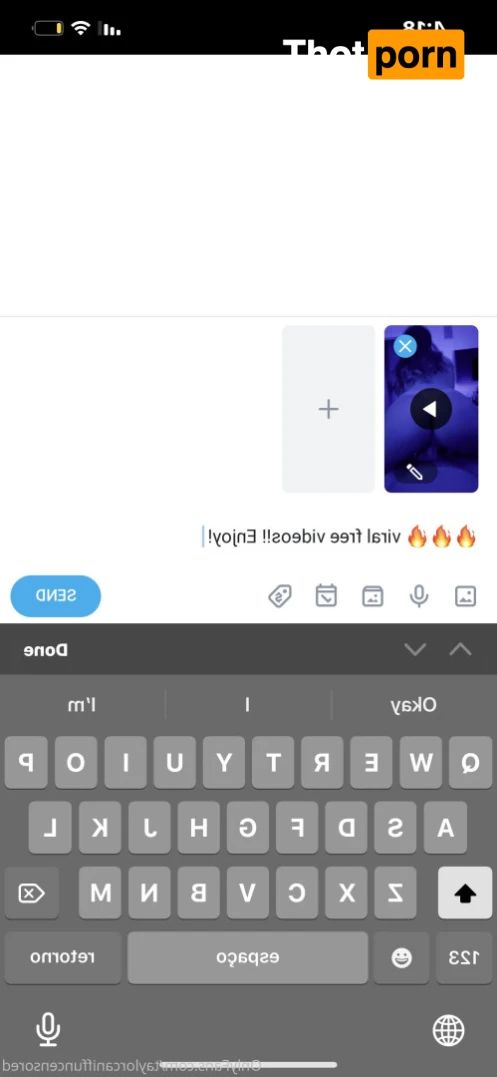Screen dimensions: 497x1077
Task: Tap the down chevron above keyboard
Action: [415, 649]
